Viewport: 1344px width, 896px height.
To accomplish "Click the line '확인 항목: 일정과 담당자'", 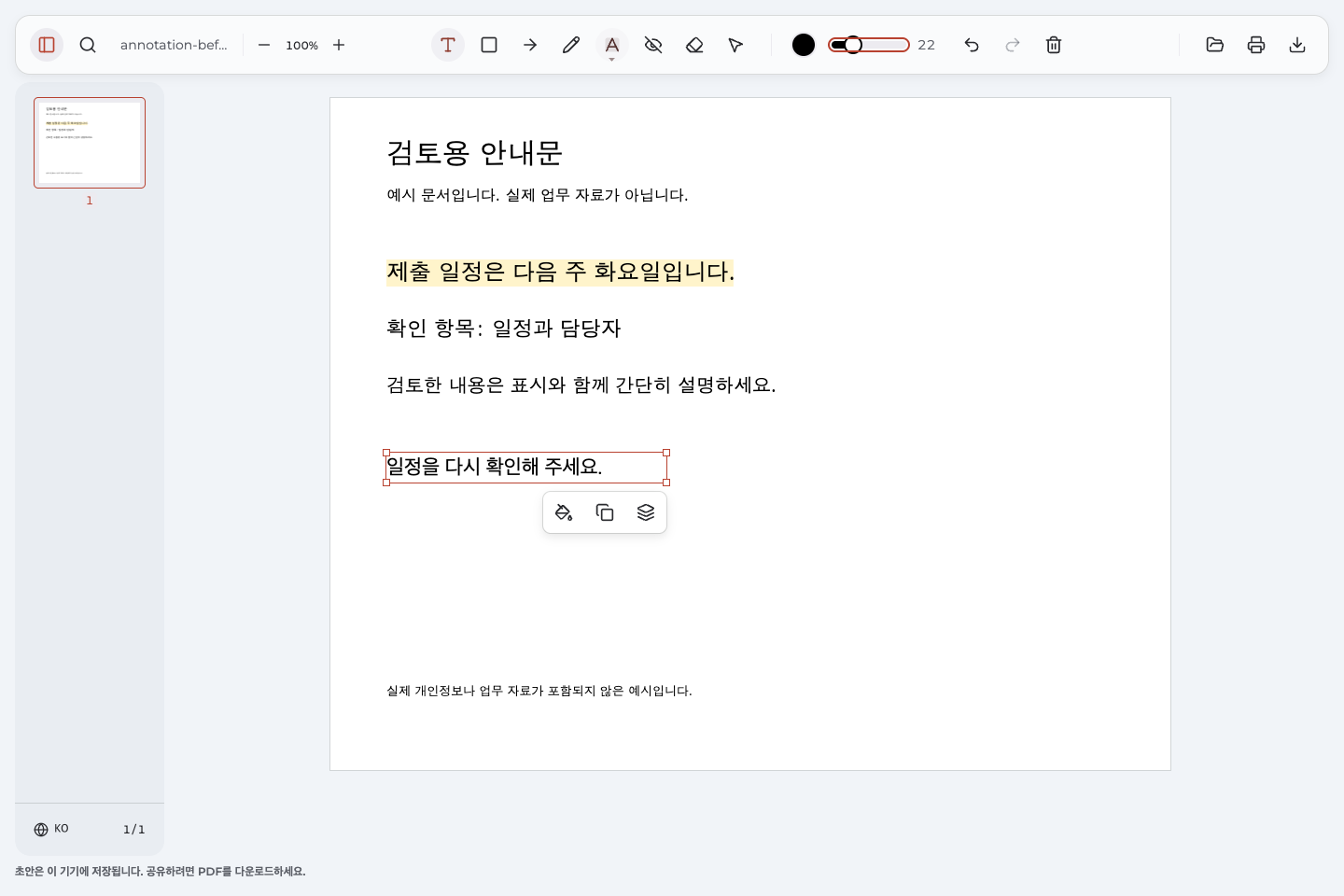I will click(x=504, y=329).
